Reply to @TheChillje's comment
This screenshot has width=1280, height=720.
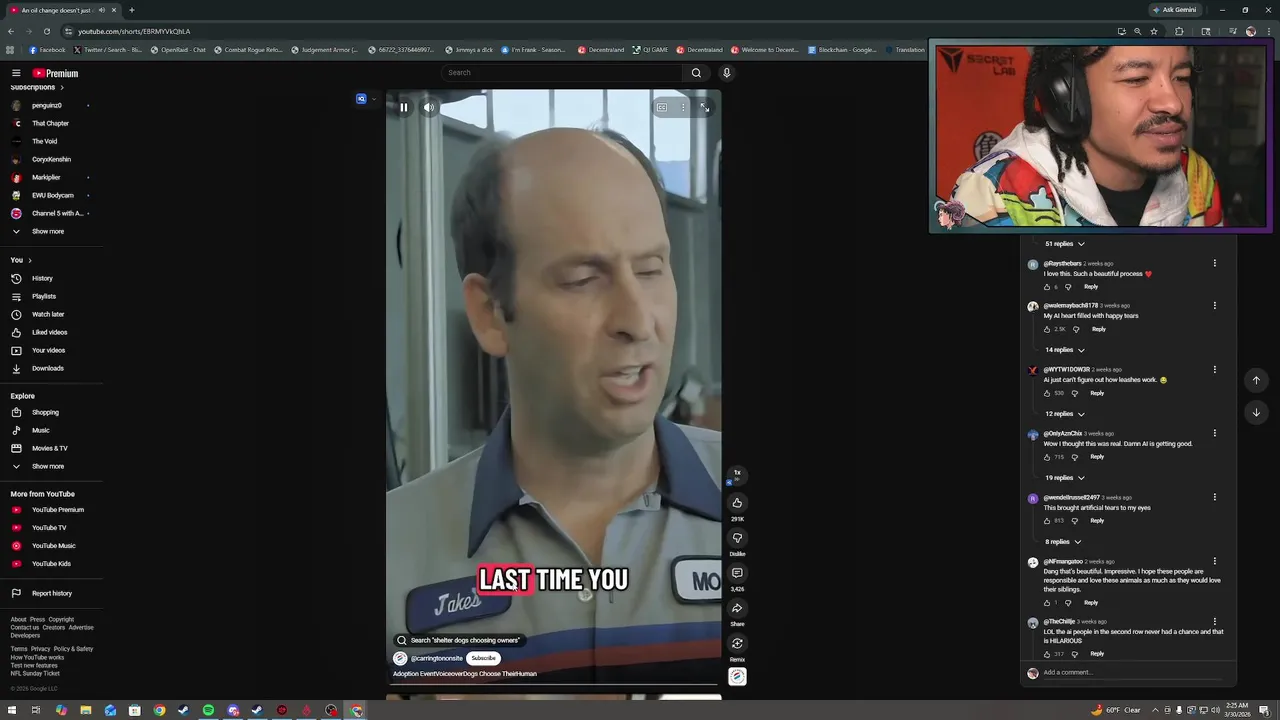[x=1097, y=654]
